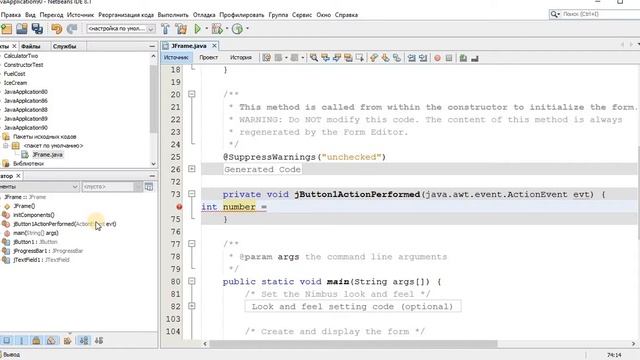Toggle Sort by Name button in Navigator
640x360 pixels.
pyautogui.click(x=84, y=340)
